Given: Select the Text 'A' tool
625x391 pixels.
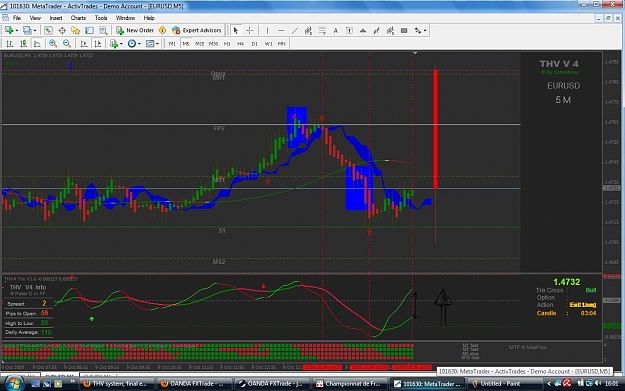Looking at the screenshot, I should click(336, 30).
